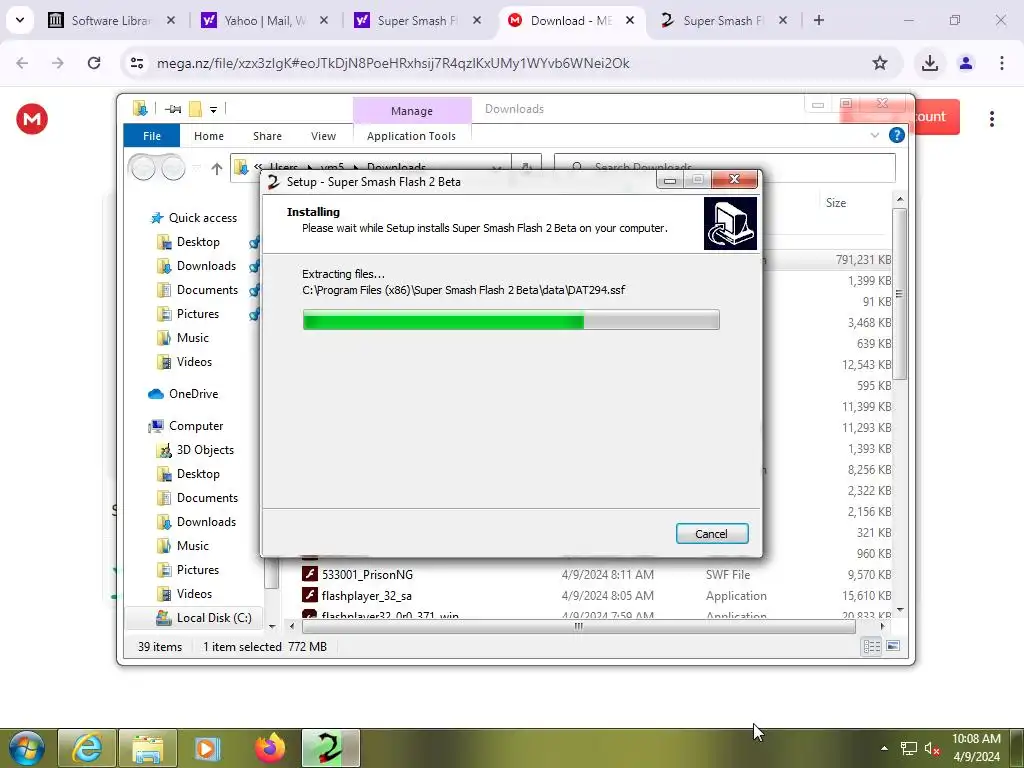Open the Home ribbon tab

(x=209, y=136)
